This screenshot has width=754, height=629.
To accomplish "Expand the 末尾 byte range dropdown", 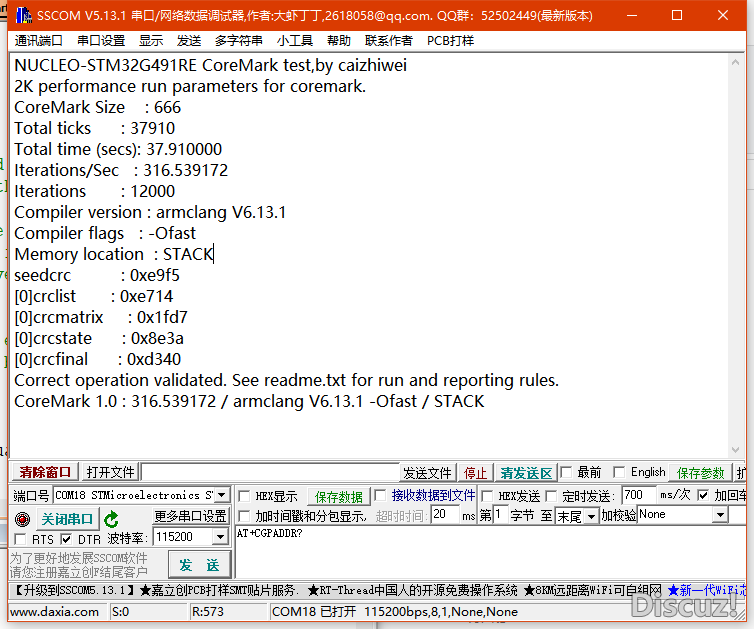I will pyautogui.click(x=591, y=516).
